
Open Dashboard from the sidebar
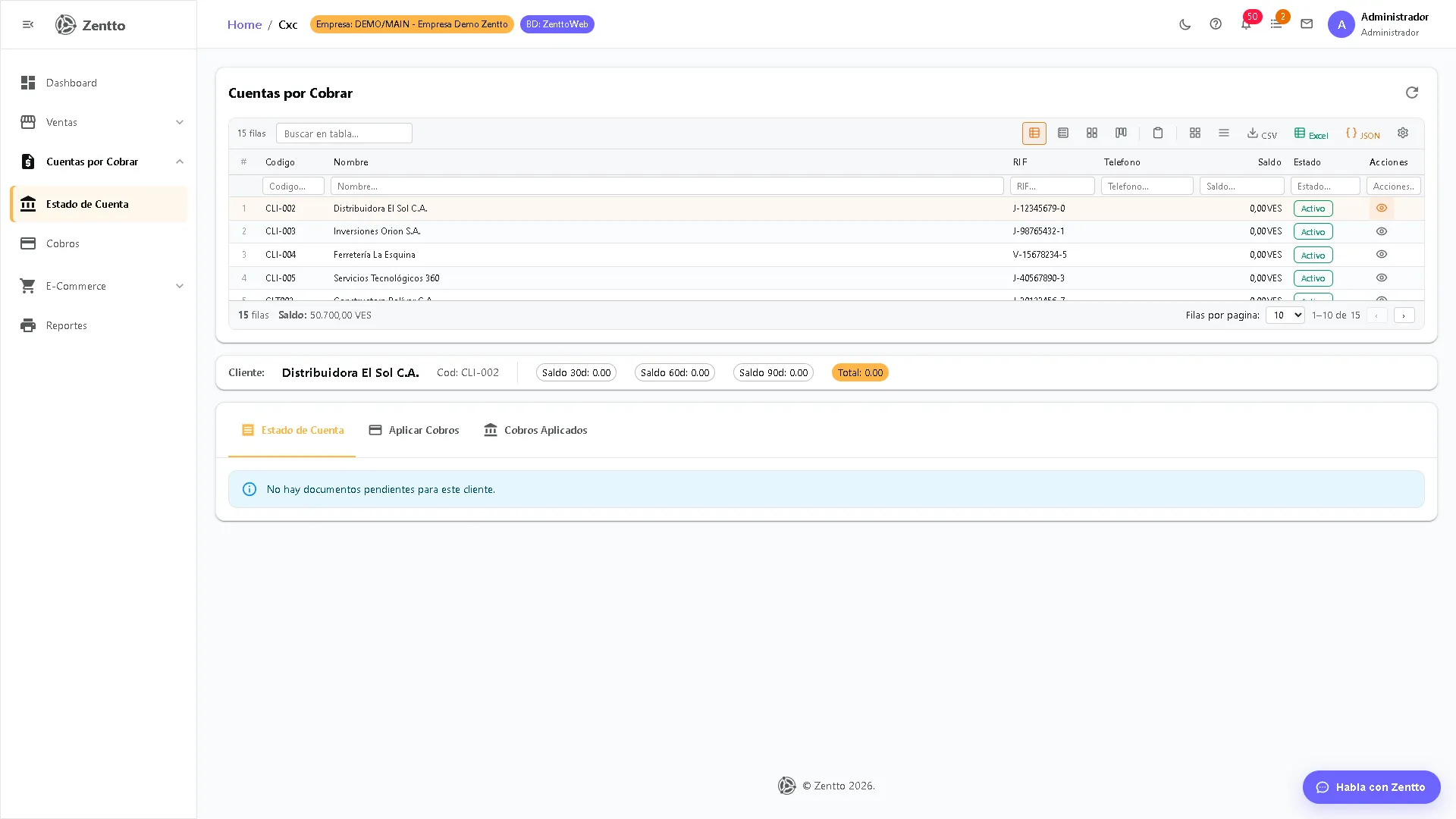pos(99,83)
